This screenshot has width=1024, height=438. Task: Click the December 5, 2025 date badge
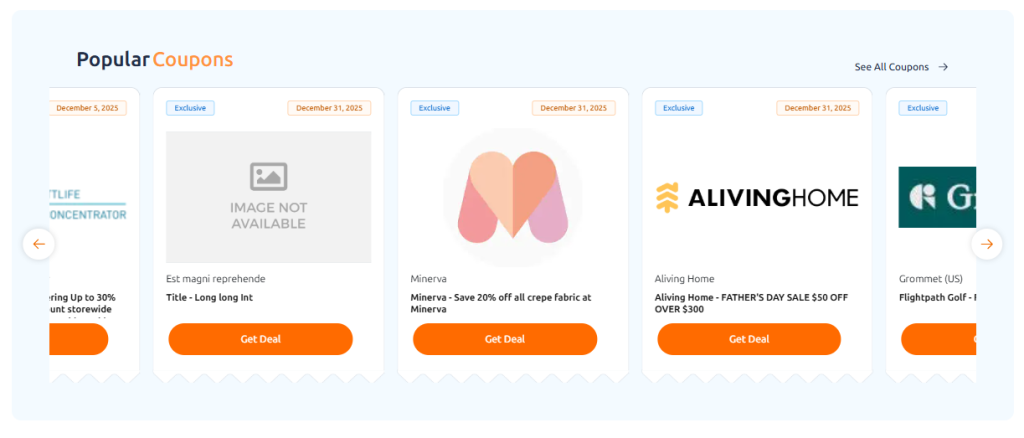pos(88,108)
